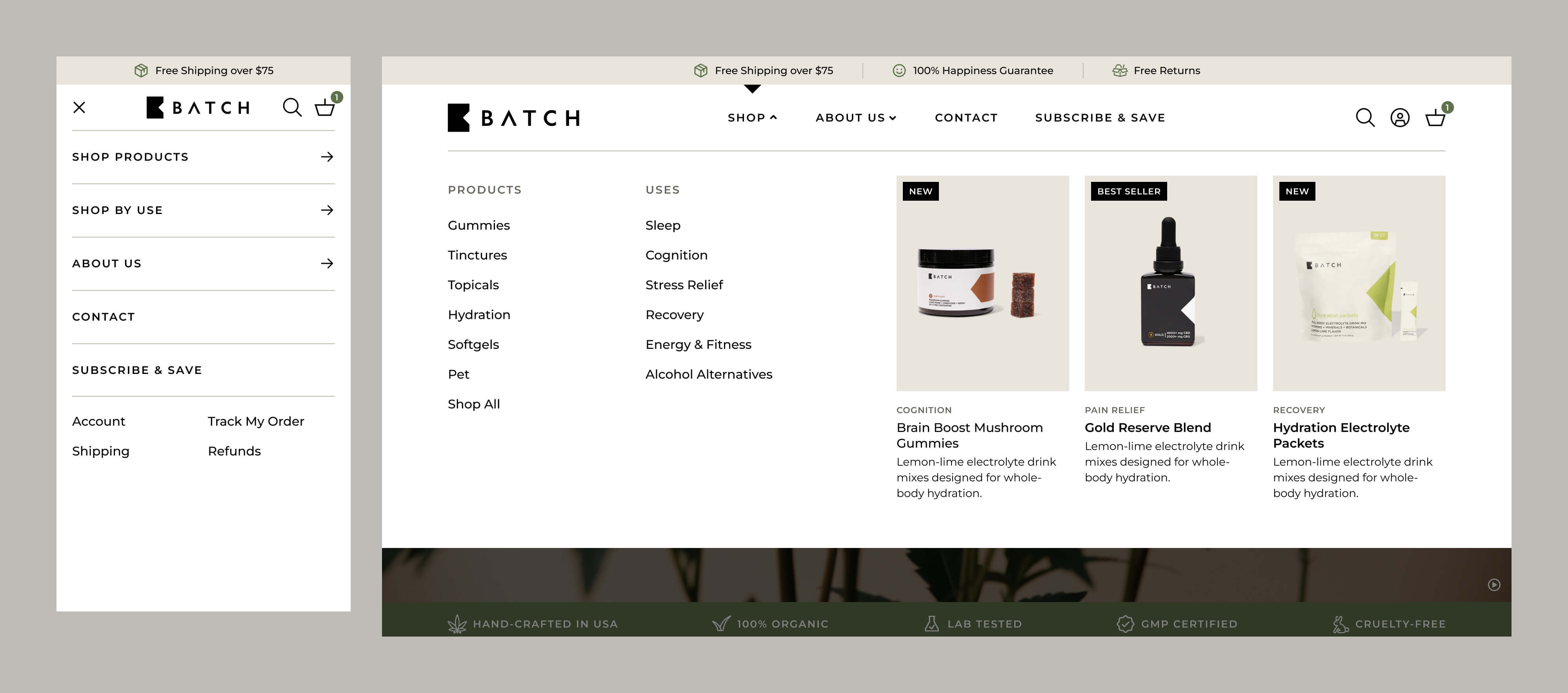Viewport: 1568px width, 693px height.
Task: Click RECOVERY category label above Hydration Packets
Action: [x=1299, y=410]
